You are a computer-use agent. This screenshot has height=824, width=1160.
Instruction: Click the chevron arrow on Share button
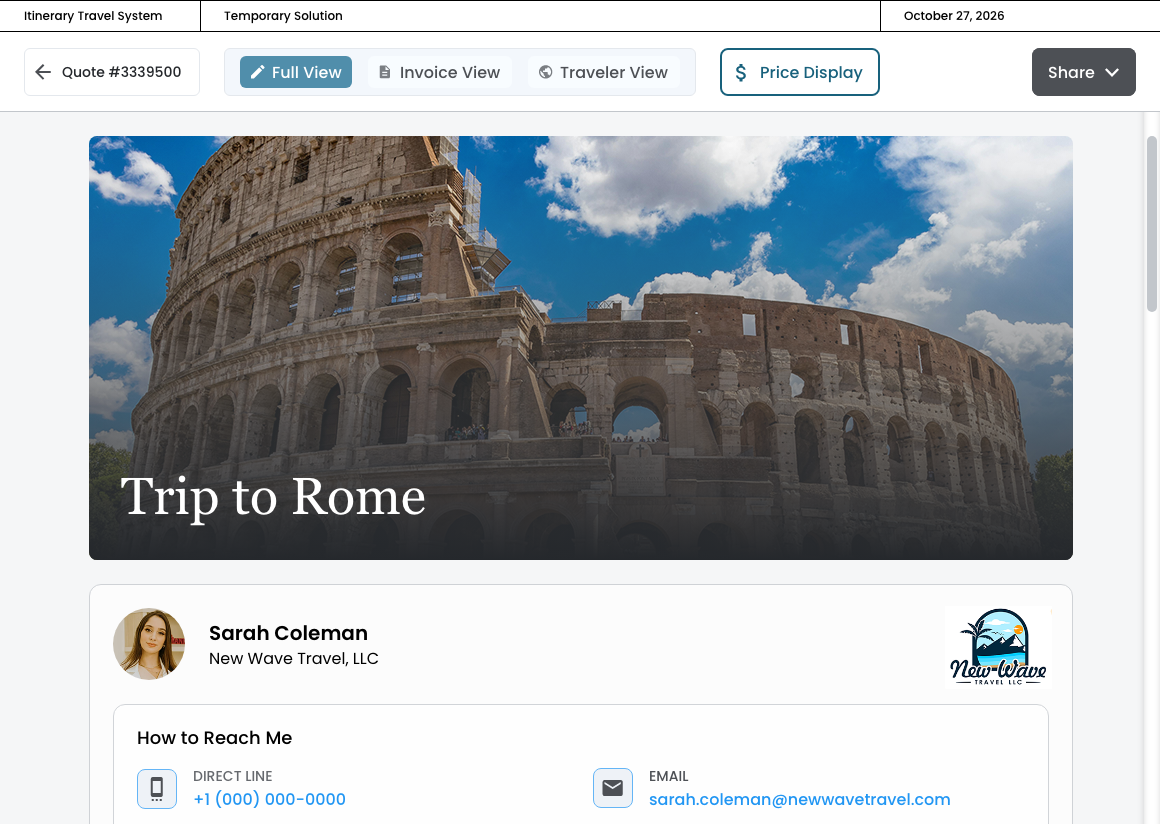click(1112, 72)
